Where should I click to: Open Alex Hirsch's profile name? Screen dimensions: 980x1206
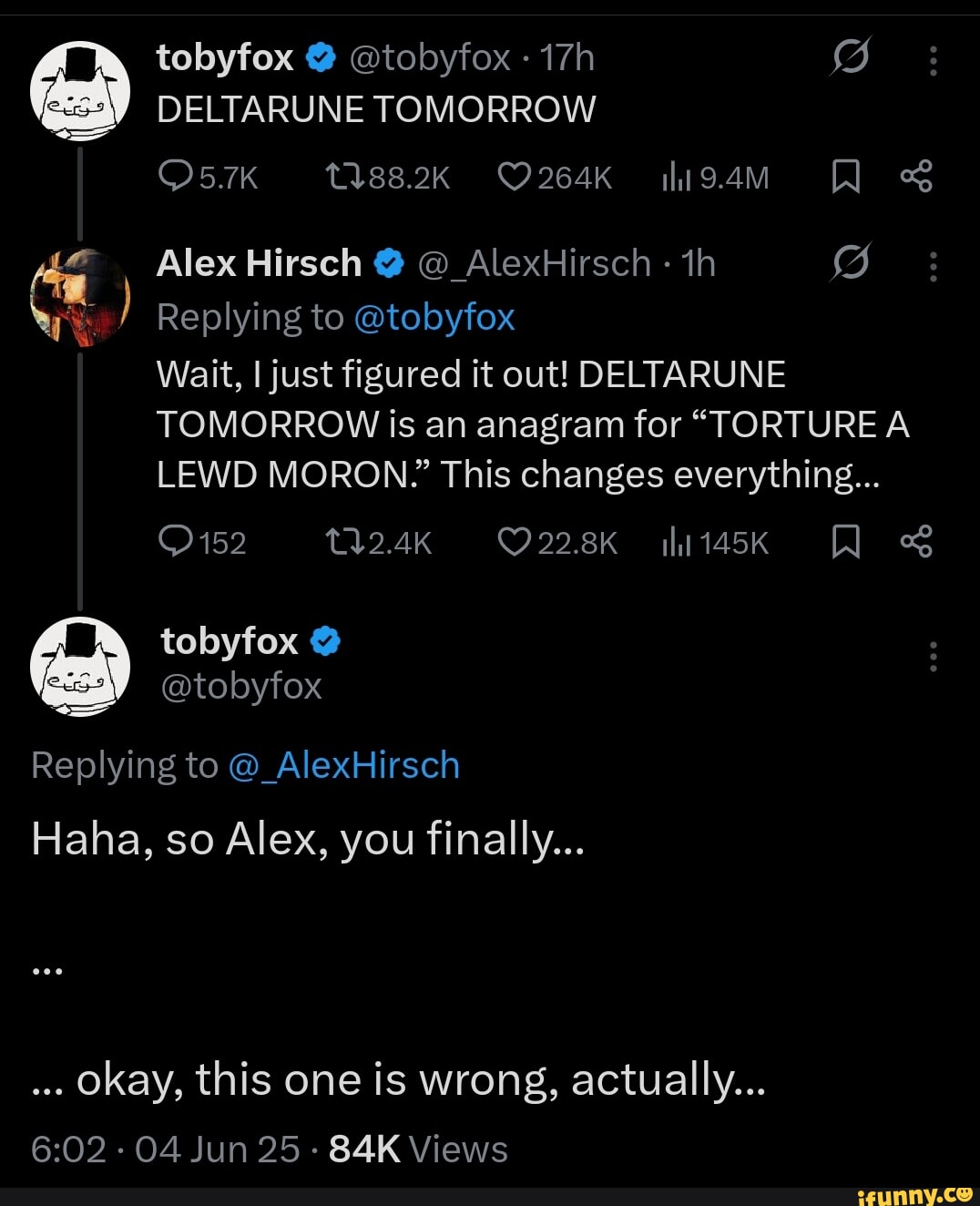[x=259, y=262]
